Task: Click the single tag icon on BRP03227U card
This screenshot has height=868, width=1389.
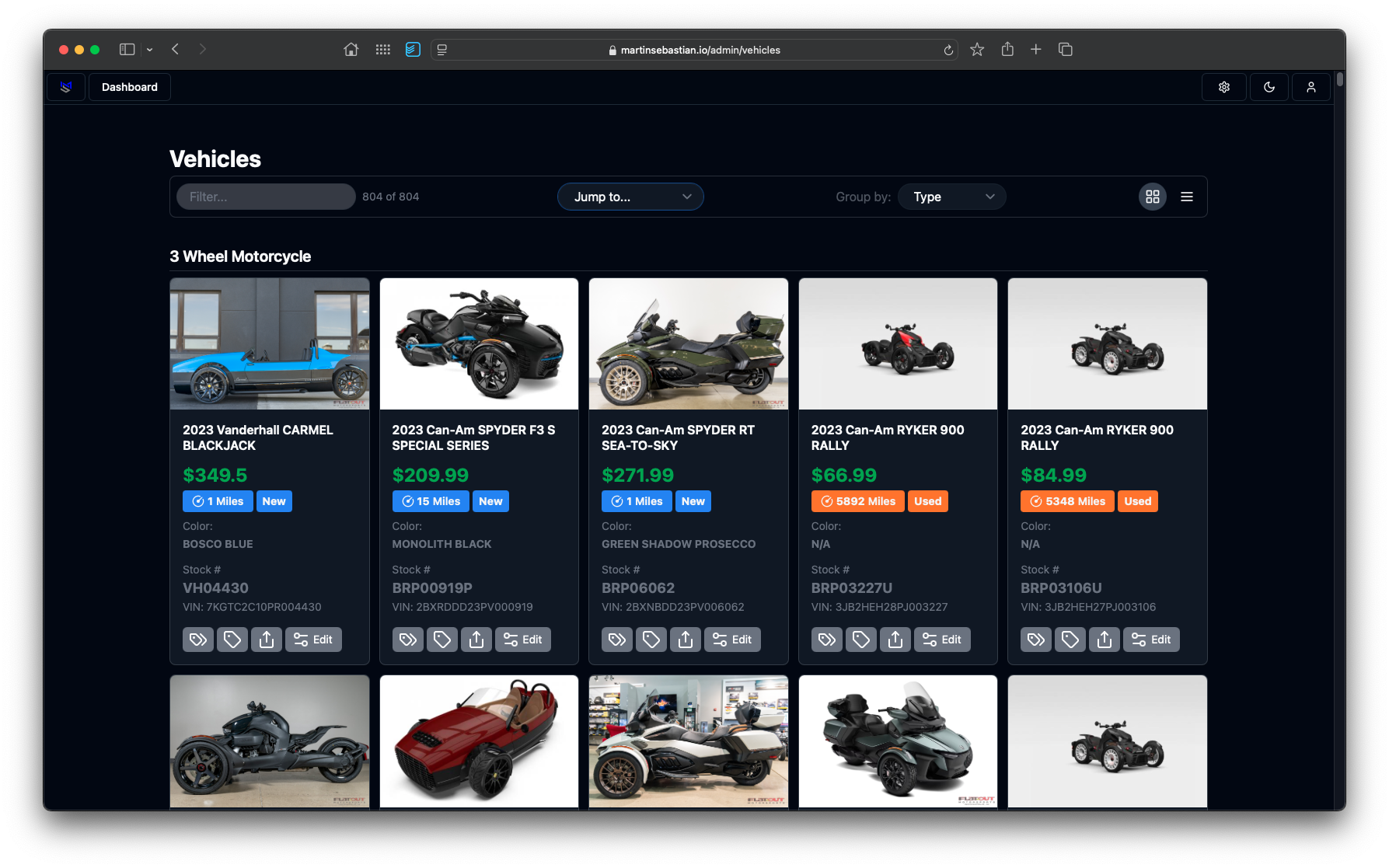Action: (861, 640)
